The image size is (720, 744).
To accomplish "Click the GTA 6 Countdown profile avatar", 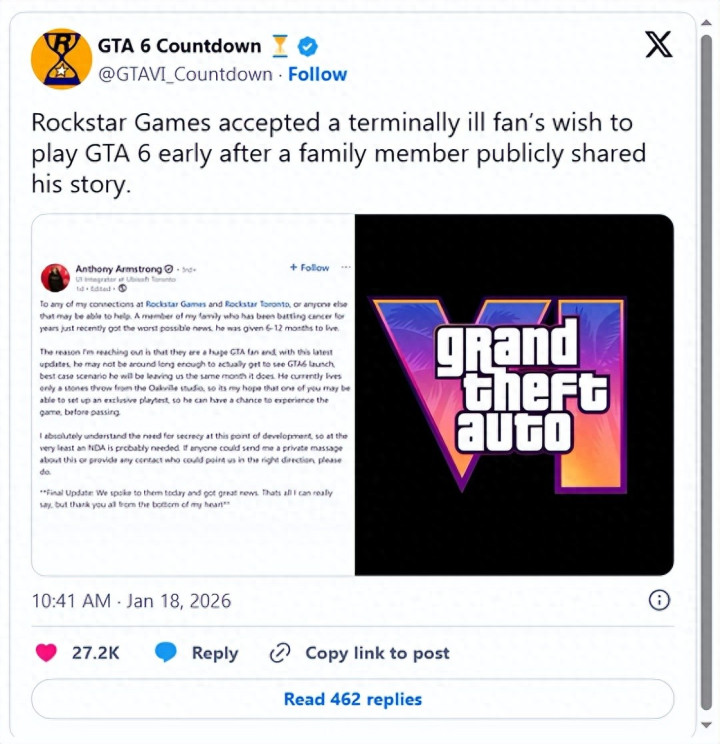I will (x=61, y=58).
